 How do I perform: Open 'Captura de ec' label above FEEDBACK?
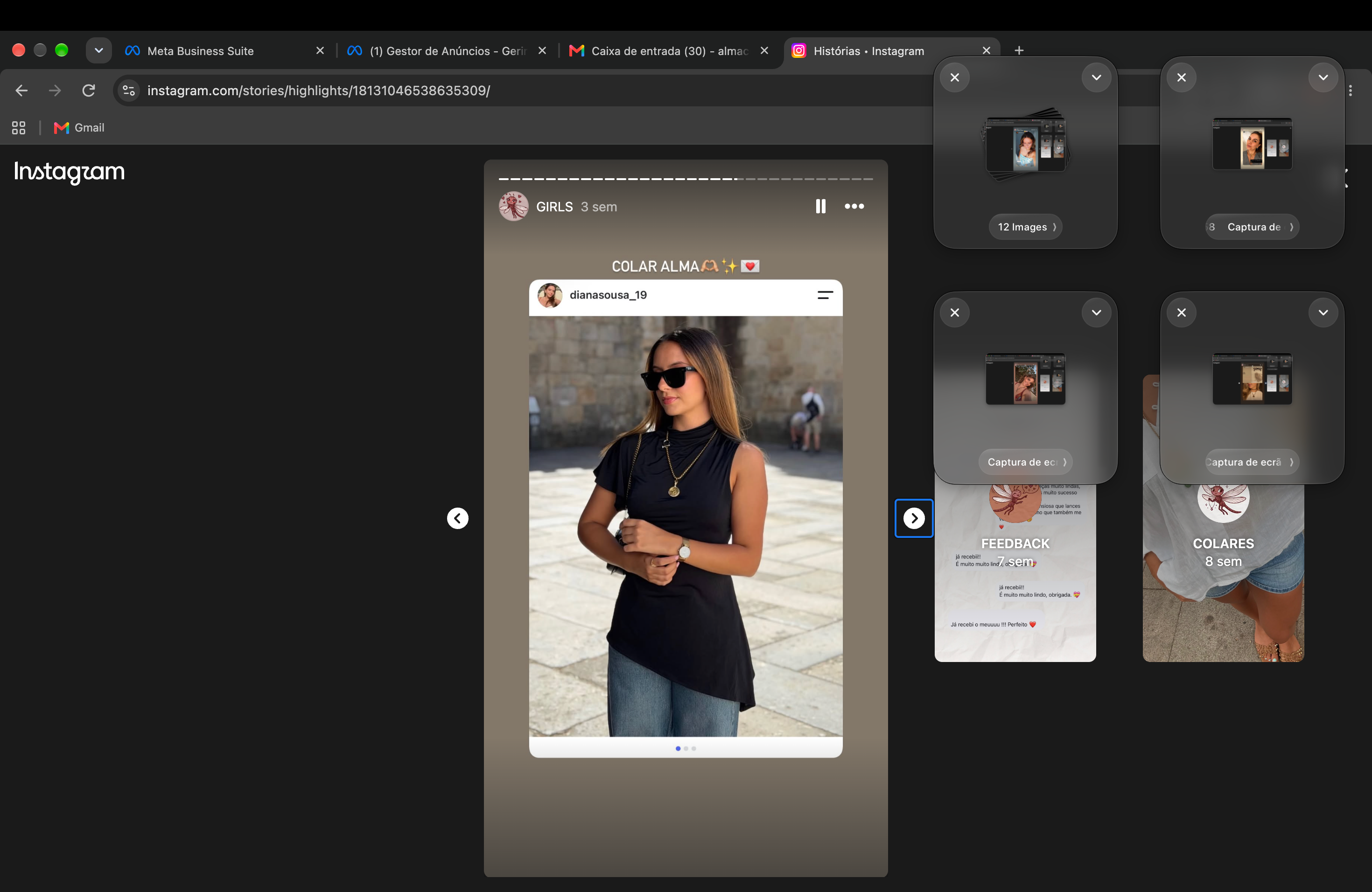[x=1026, y=462]
